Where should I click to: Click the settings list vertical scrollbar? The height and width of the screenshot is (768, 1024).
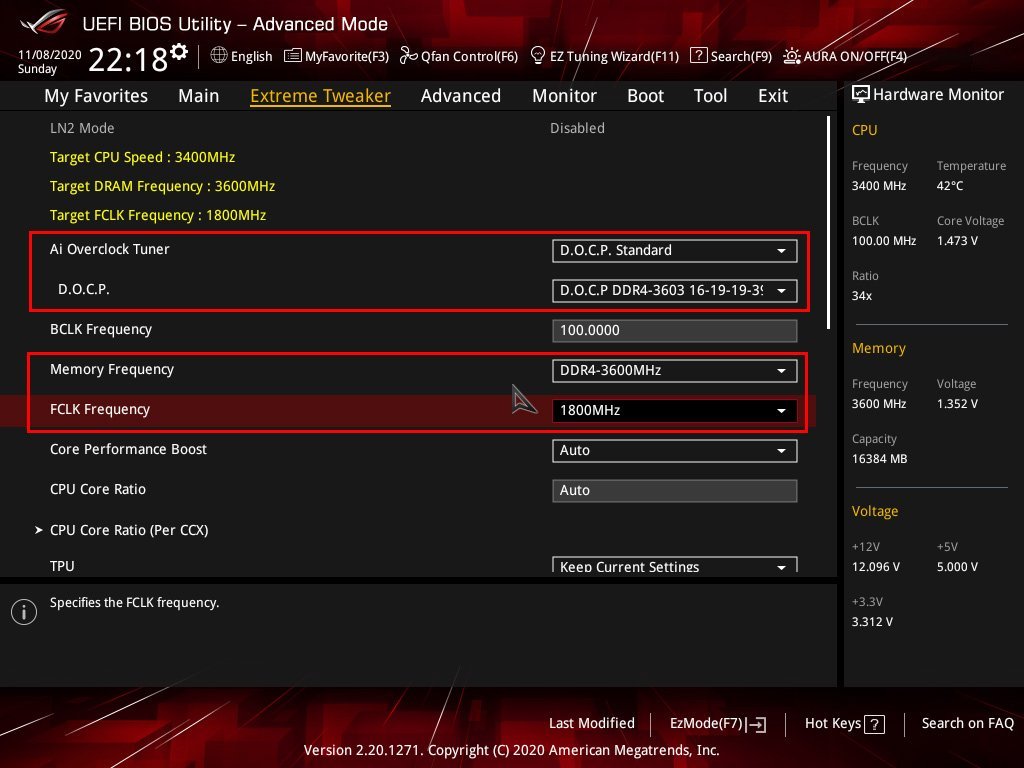tap(828, 222)
